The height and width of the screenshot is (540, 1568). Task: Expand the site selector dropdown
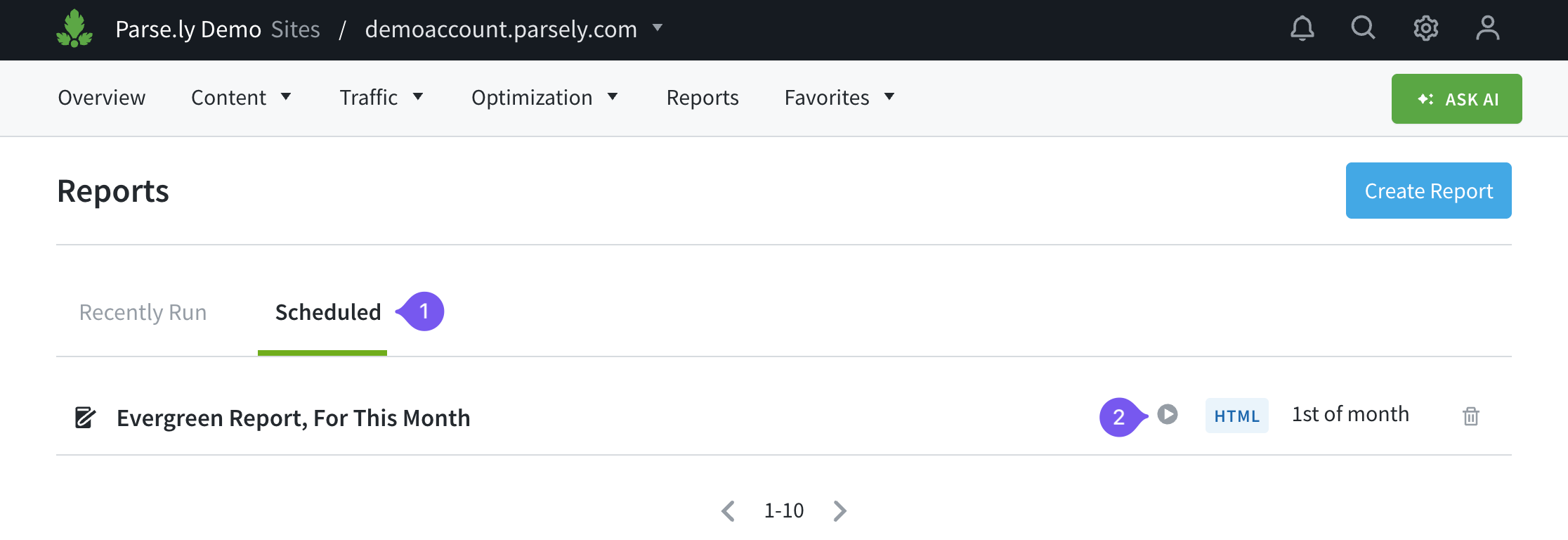click(658, 28)
